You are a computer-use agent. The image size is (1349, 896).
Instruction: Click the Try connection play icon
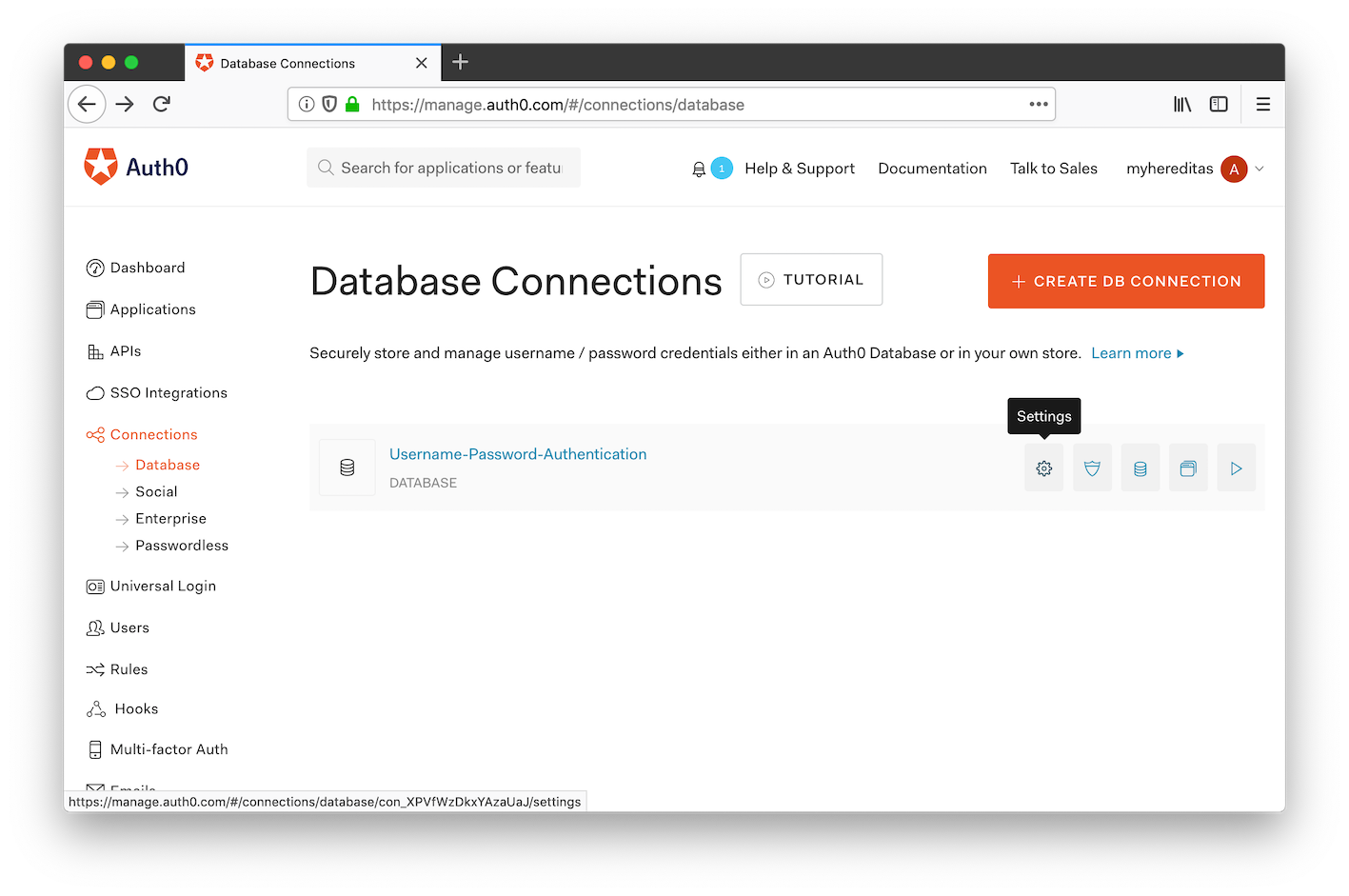click(1236, 468)
